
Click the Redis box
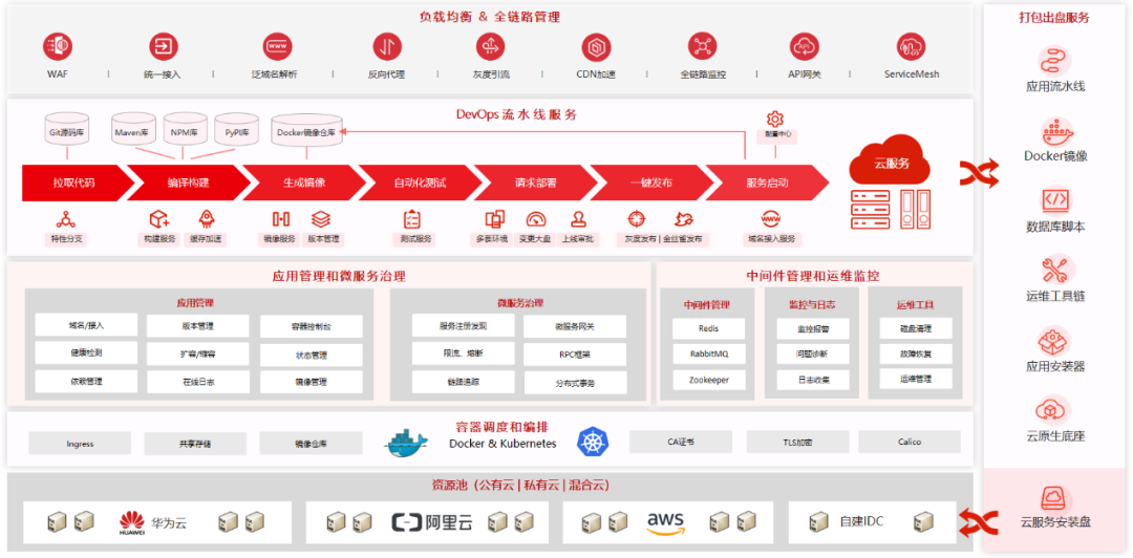[709, 328]
